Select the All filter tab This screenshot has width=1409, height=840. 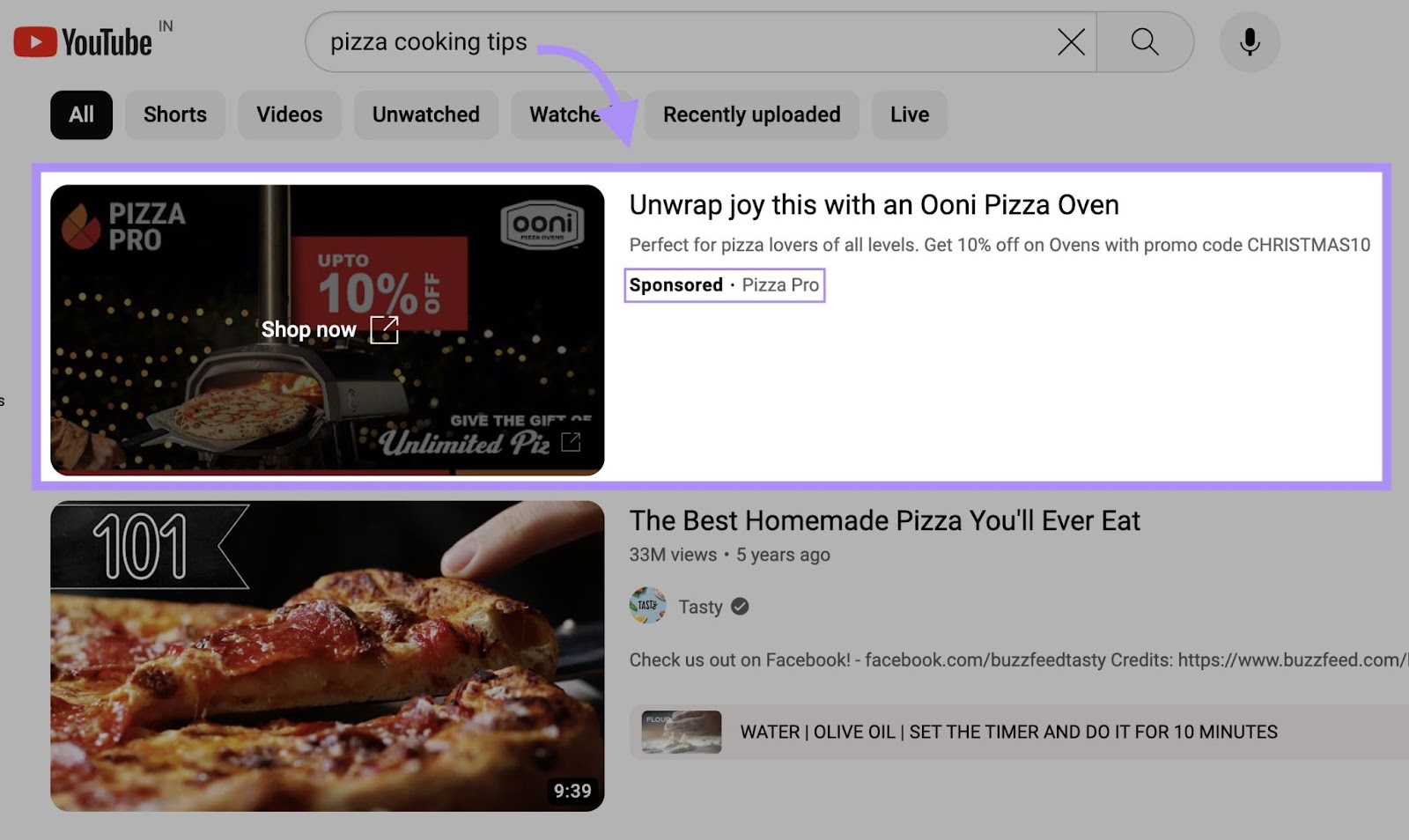pos(81,114)
